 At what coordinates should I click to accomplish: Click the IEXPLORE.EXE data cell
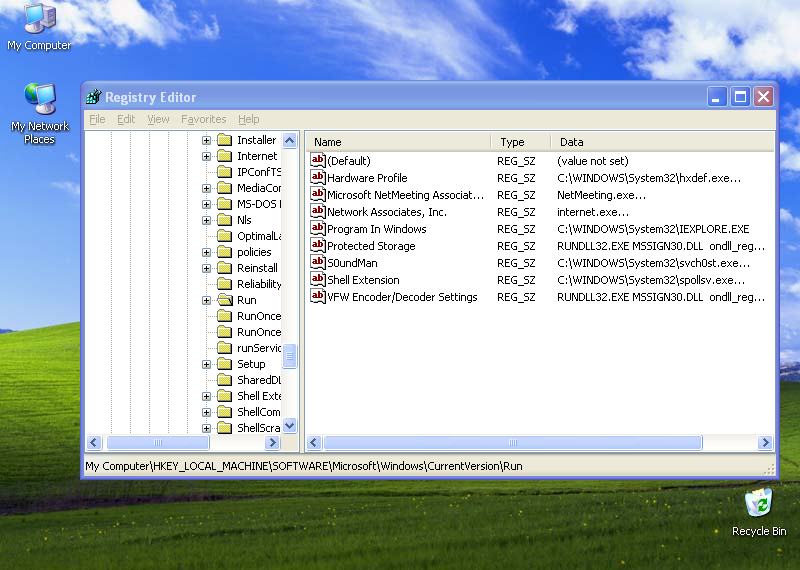653,229
